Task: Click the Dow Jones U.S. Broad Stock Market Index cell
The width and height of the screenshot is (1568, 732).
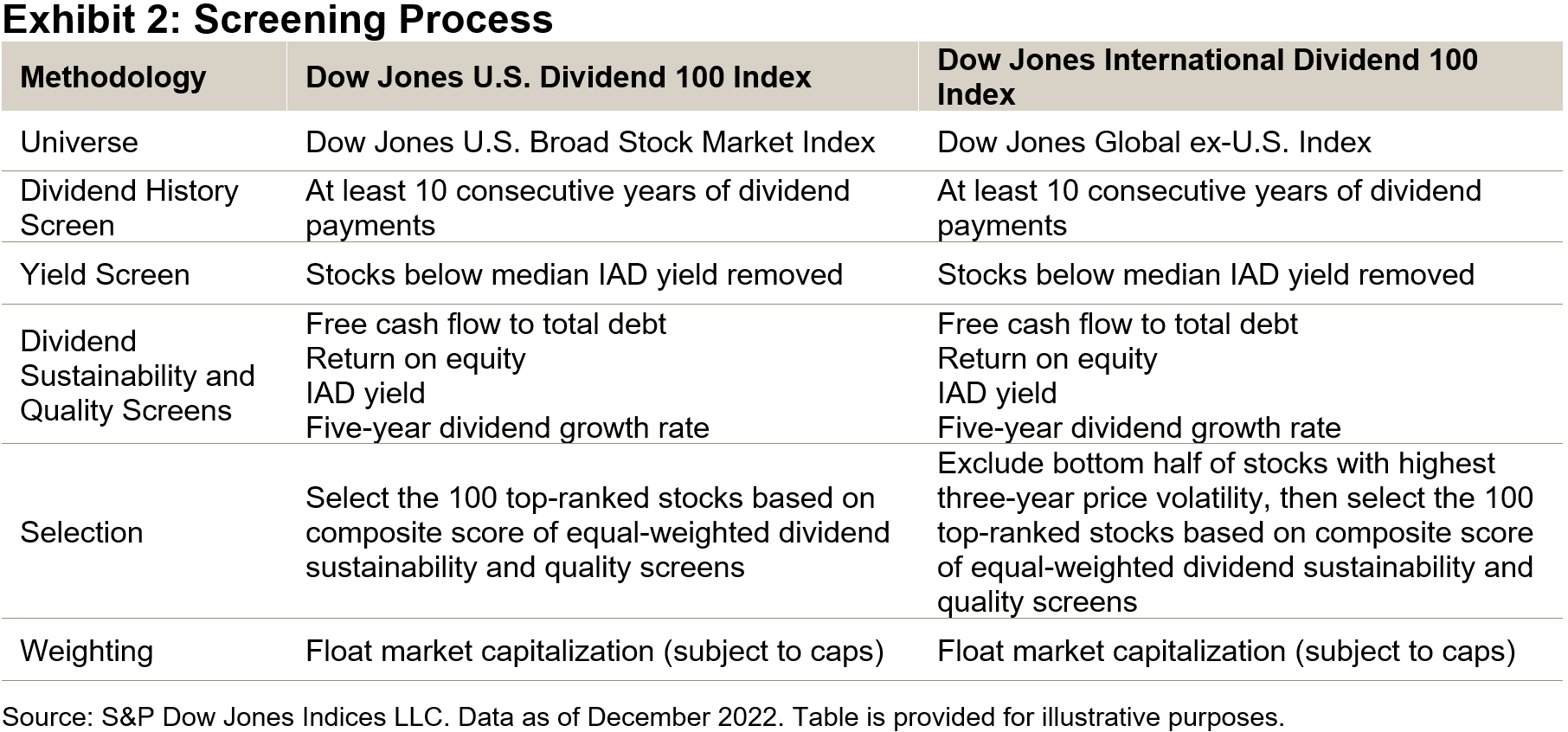Action: tap(590, 142)
